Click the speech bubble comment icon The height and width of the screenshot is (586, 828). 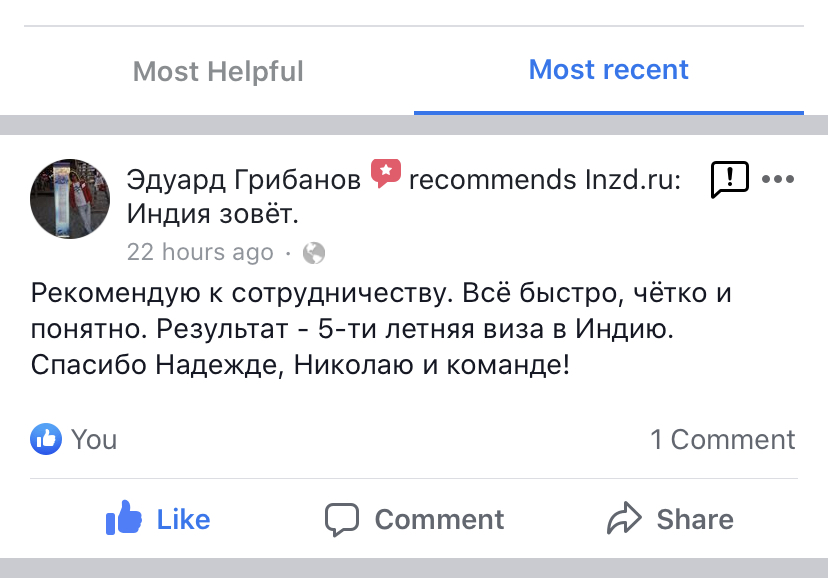(x=342, y=520)
